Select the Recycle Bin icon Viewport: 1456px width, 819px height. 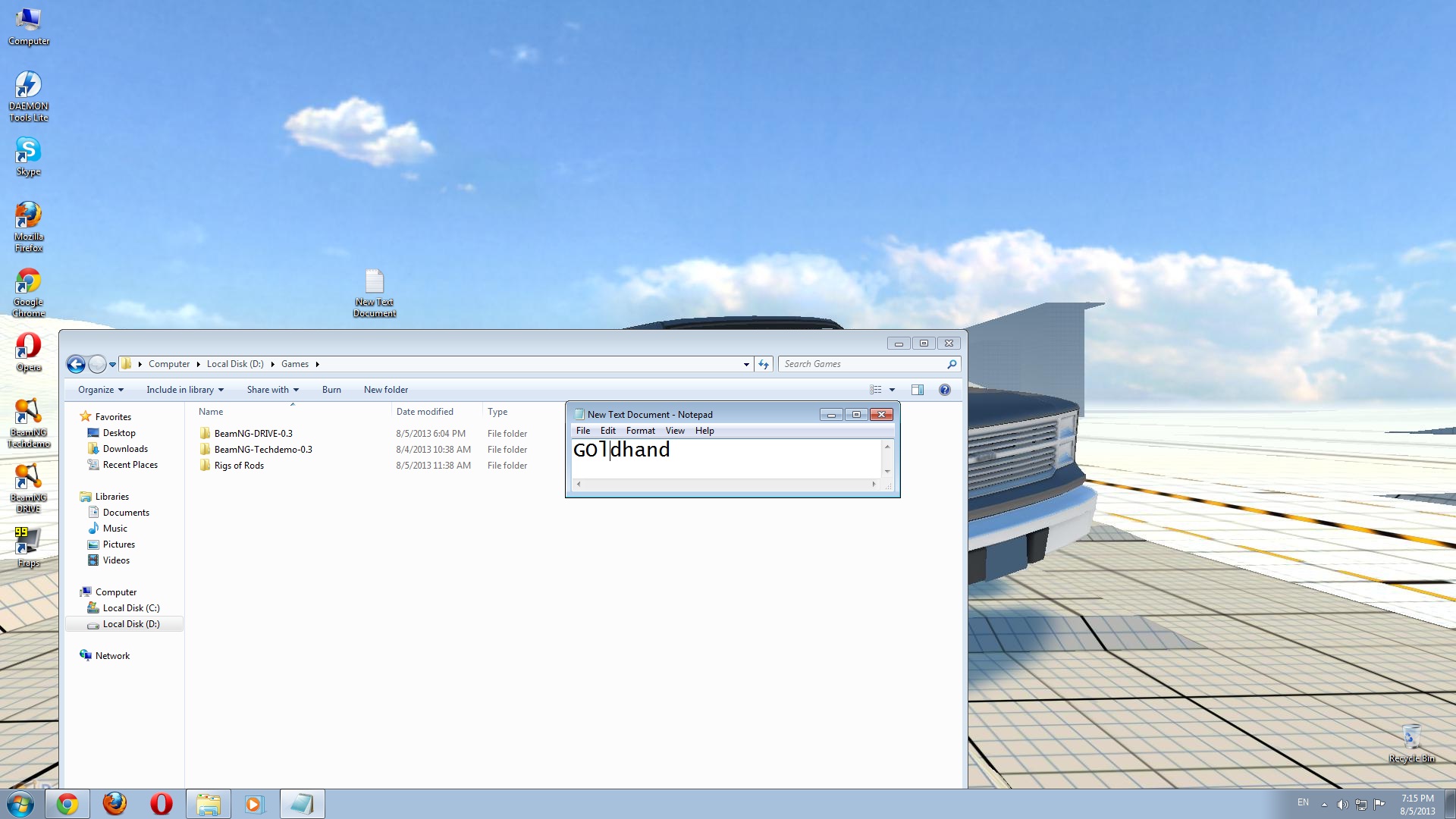pyautogui.click(x=1411, y=742)
